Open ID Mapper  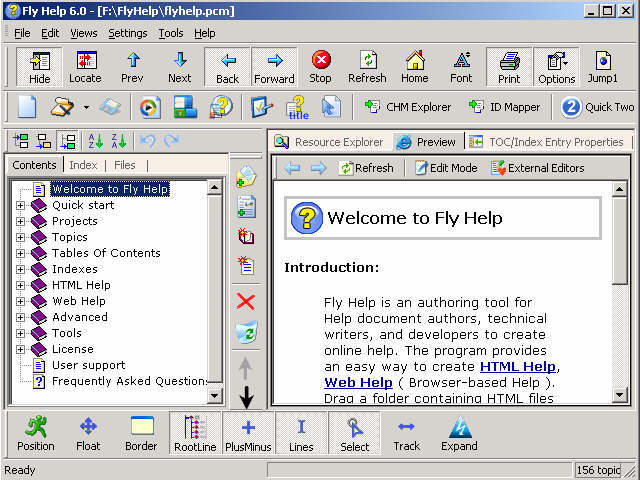(x=504, y=107)
